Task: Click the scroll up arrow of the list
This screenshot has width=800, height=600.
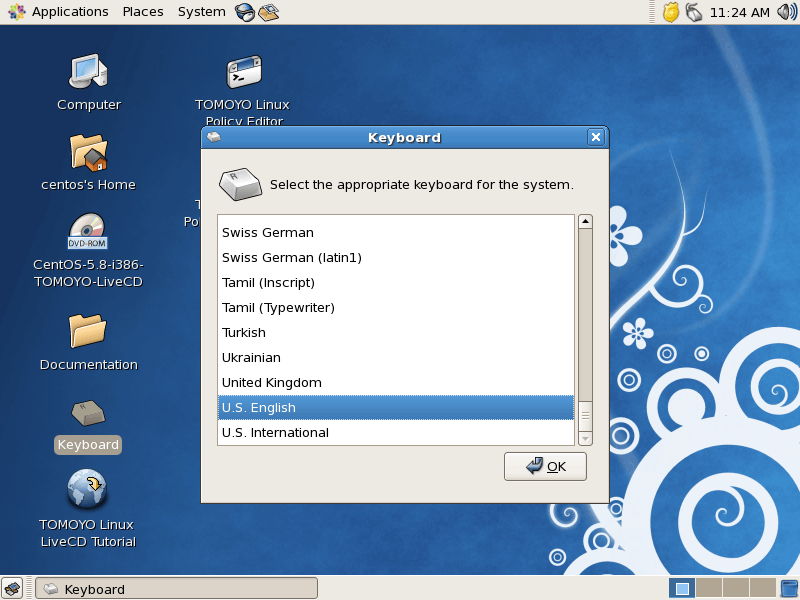Action: (x=585, y=221)
